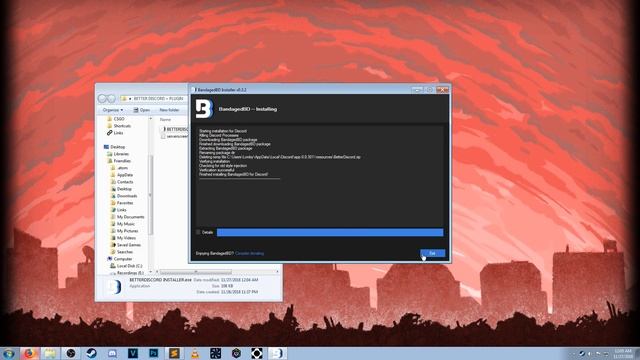
Task: Open the Organize dropdown in Explorer
Action: [113, 110]
